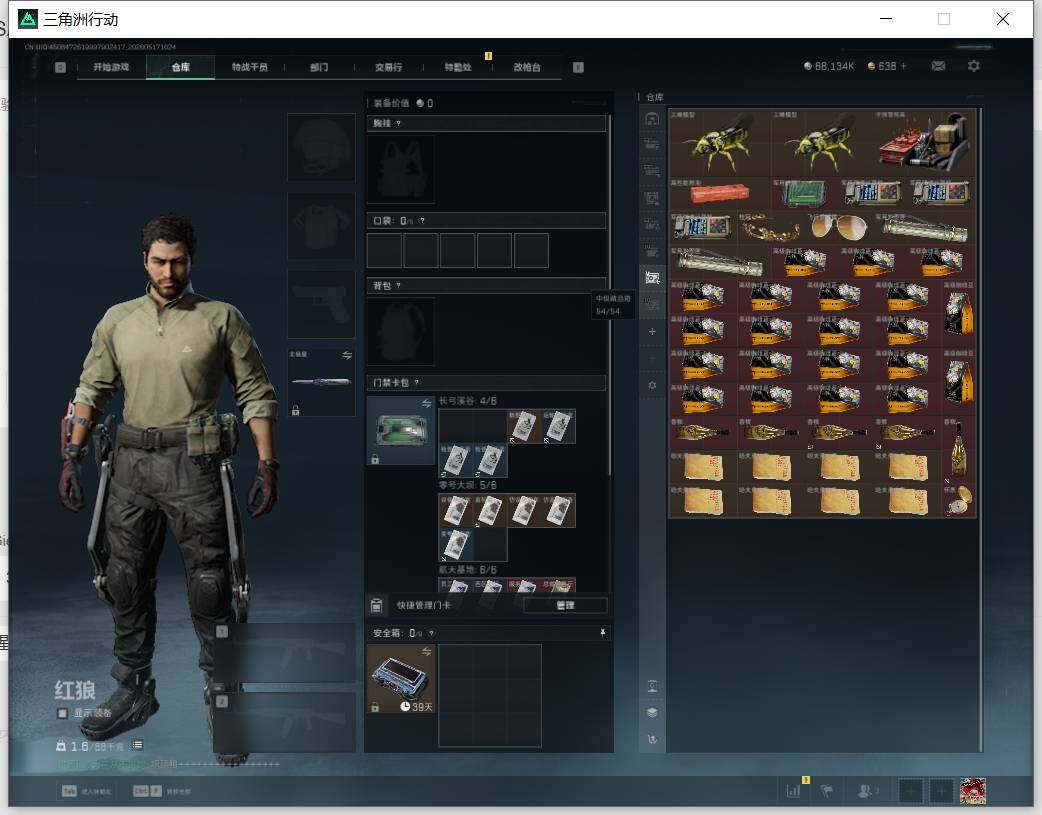The image size is (1042, 815).
Task: Click the plus next to 638 currency
Action: [904, 66]
